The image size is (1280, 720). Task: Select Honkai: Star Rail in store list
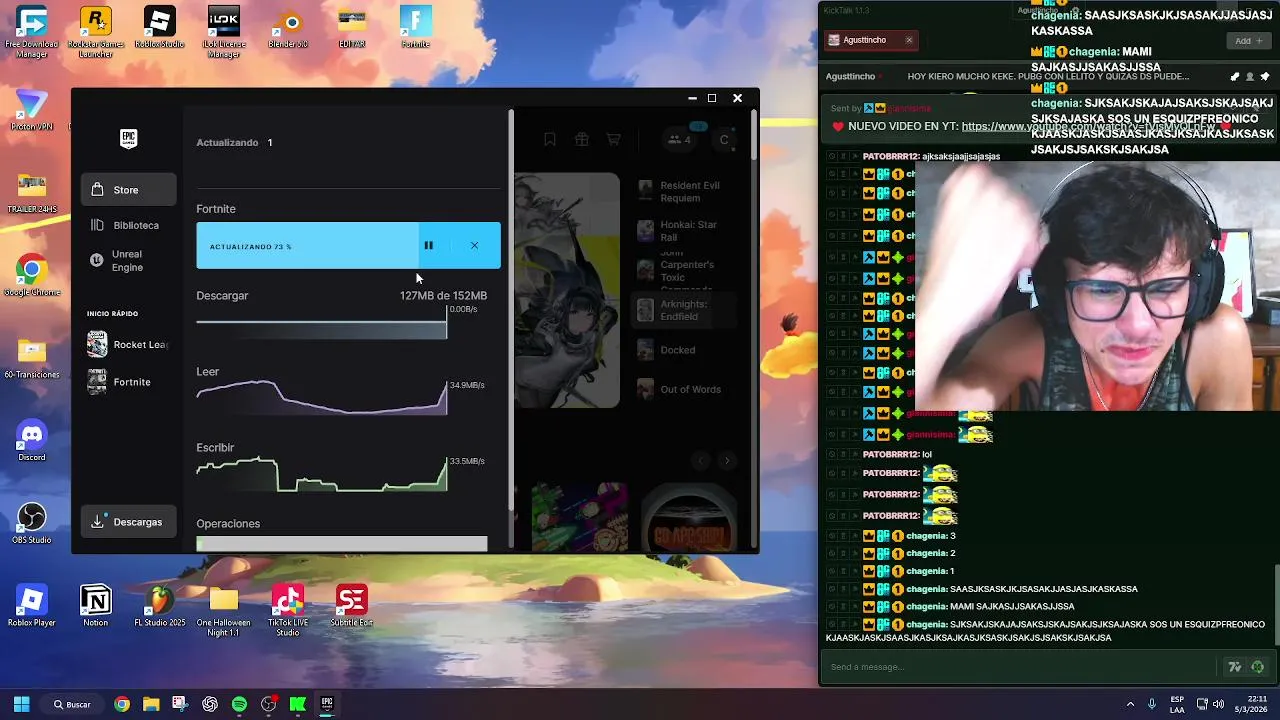click(x=685, y=231)
